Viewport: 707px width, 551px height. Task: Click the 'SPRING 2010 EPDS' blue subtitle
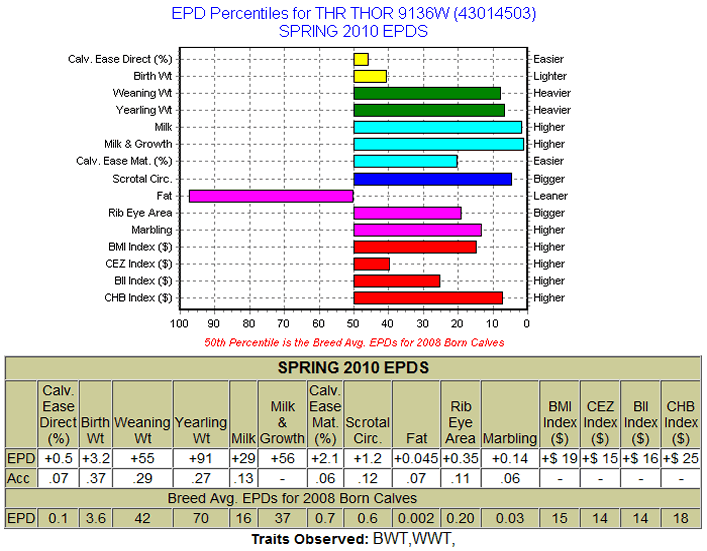tap(353, 32)
